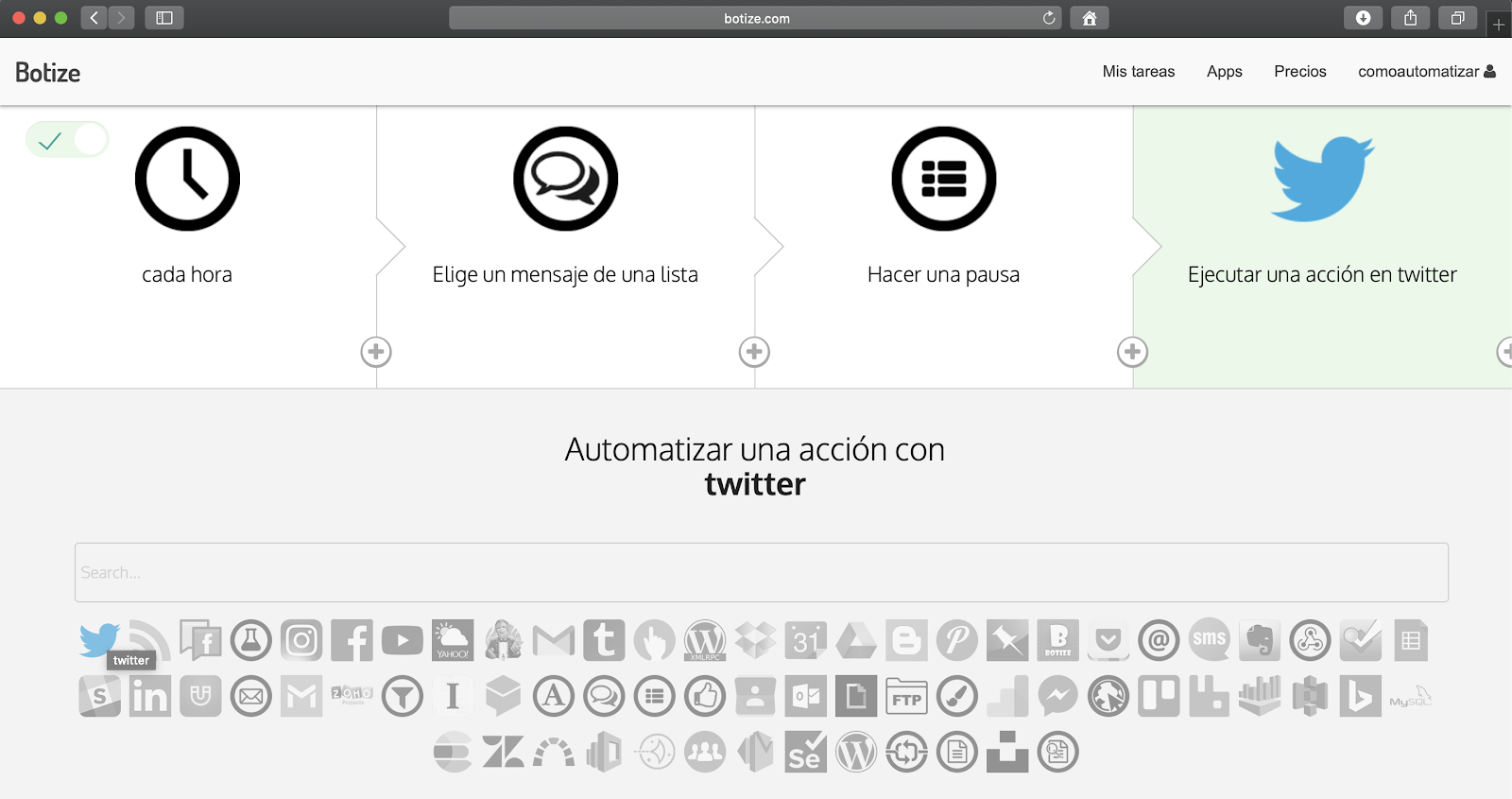Go to Botize home via logo
Viewport: 1512px width, 799px height.
[47, 72]
